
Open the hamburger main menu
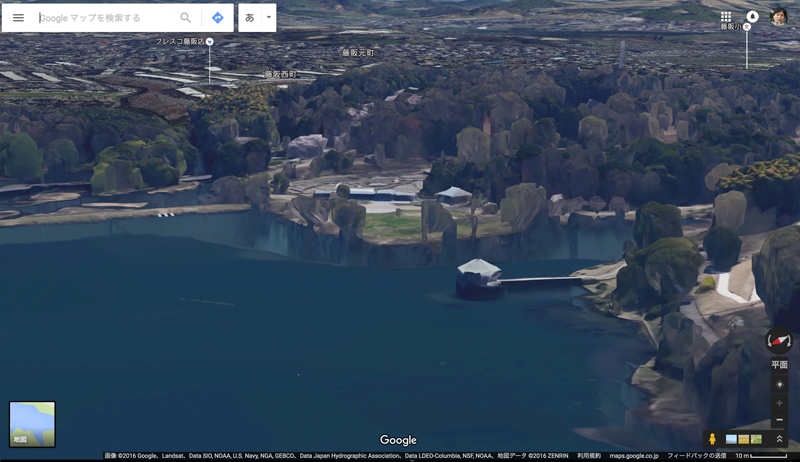click(18, 18)
